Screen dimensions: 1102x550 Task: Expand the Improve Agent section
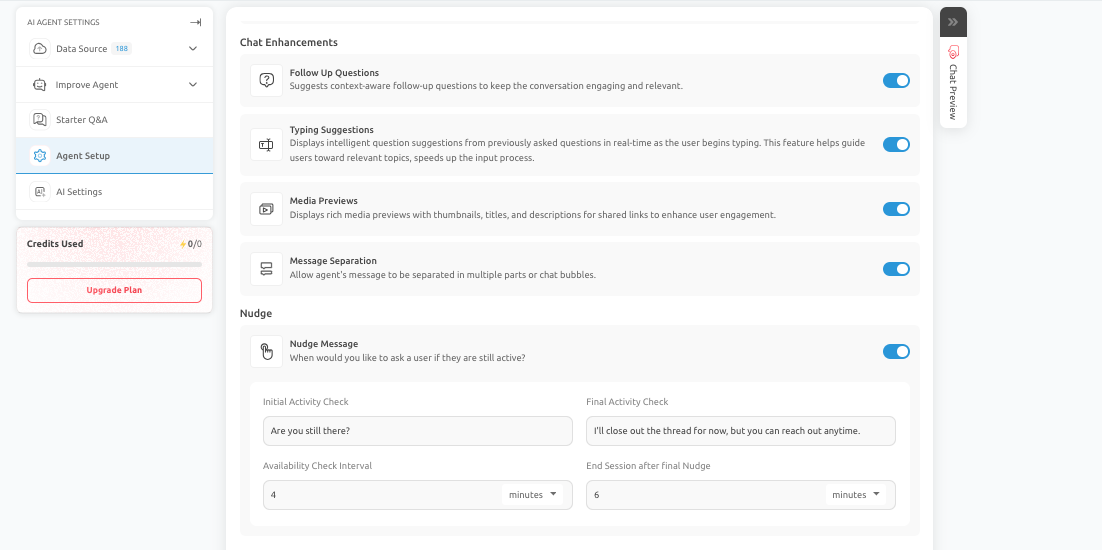pos(193,85)
